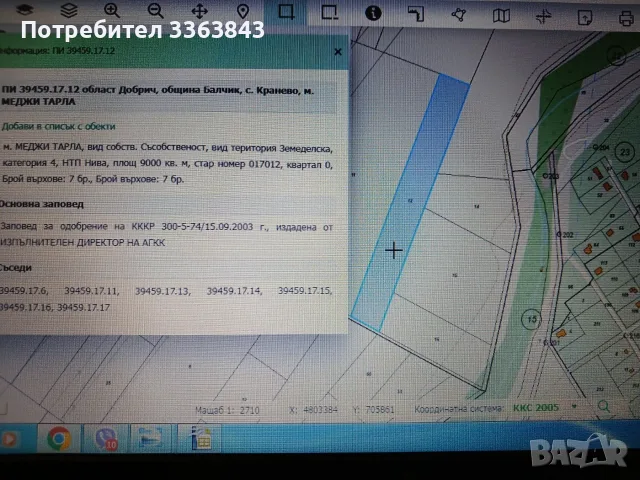Click the 'Съседи' heading
The image size is (640, 480).
16,268
